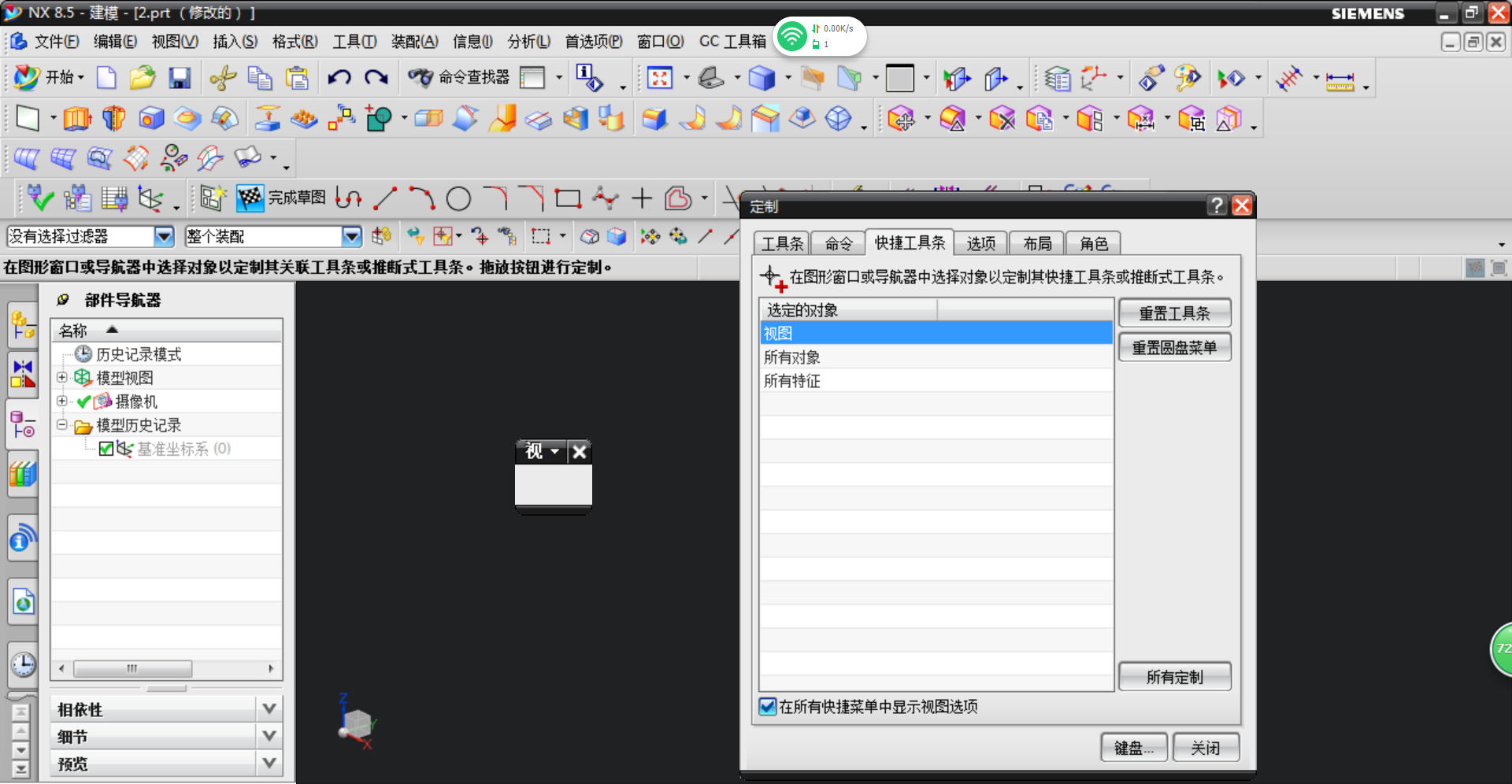Select the Arc sketch tool
The width and height of the screenshot is (1512, 784).
(421, 198)
